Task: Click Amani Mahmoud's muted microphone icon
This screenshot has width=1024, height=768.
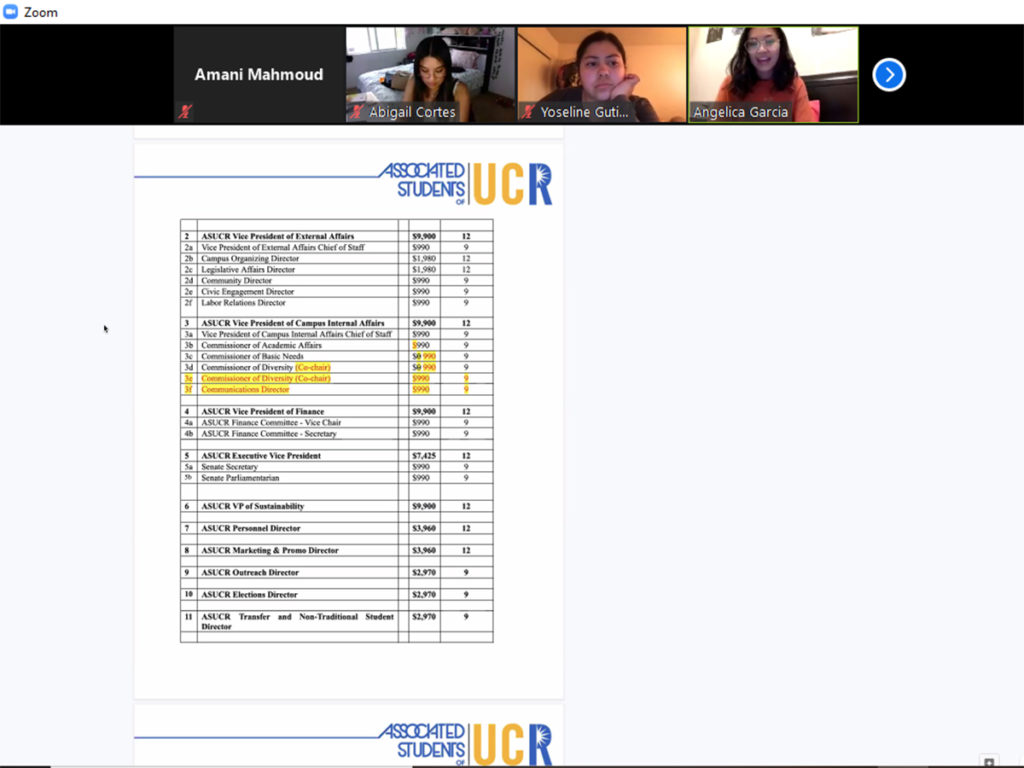Action: [184, 112]
